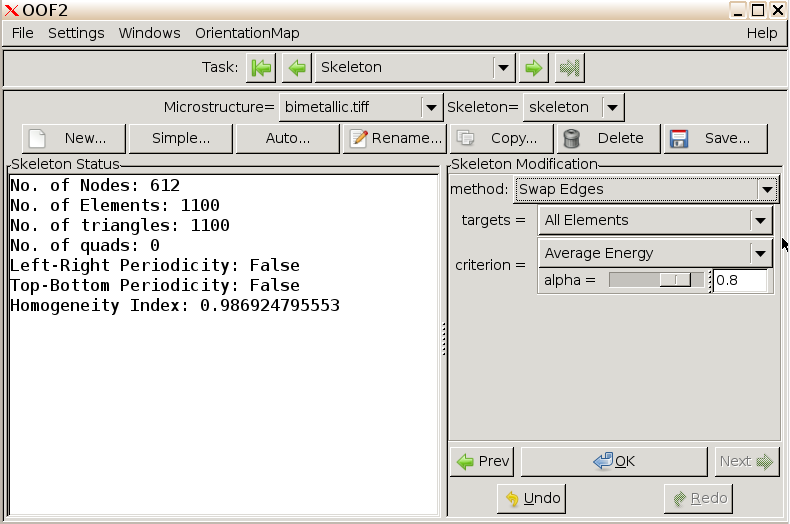Open the Task dropdown showing Skeleton
This screenshot has height=524, width=790.
coord(415,68)
